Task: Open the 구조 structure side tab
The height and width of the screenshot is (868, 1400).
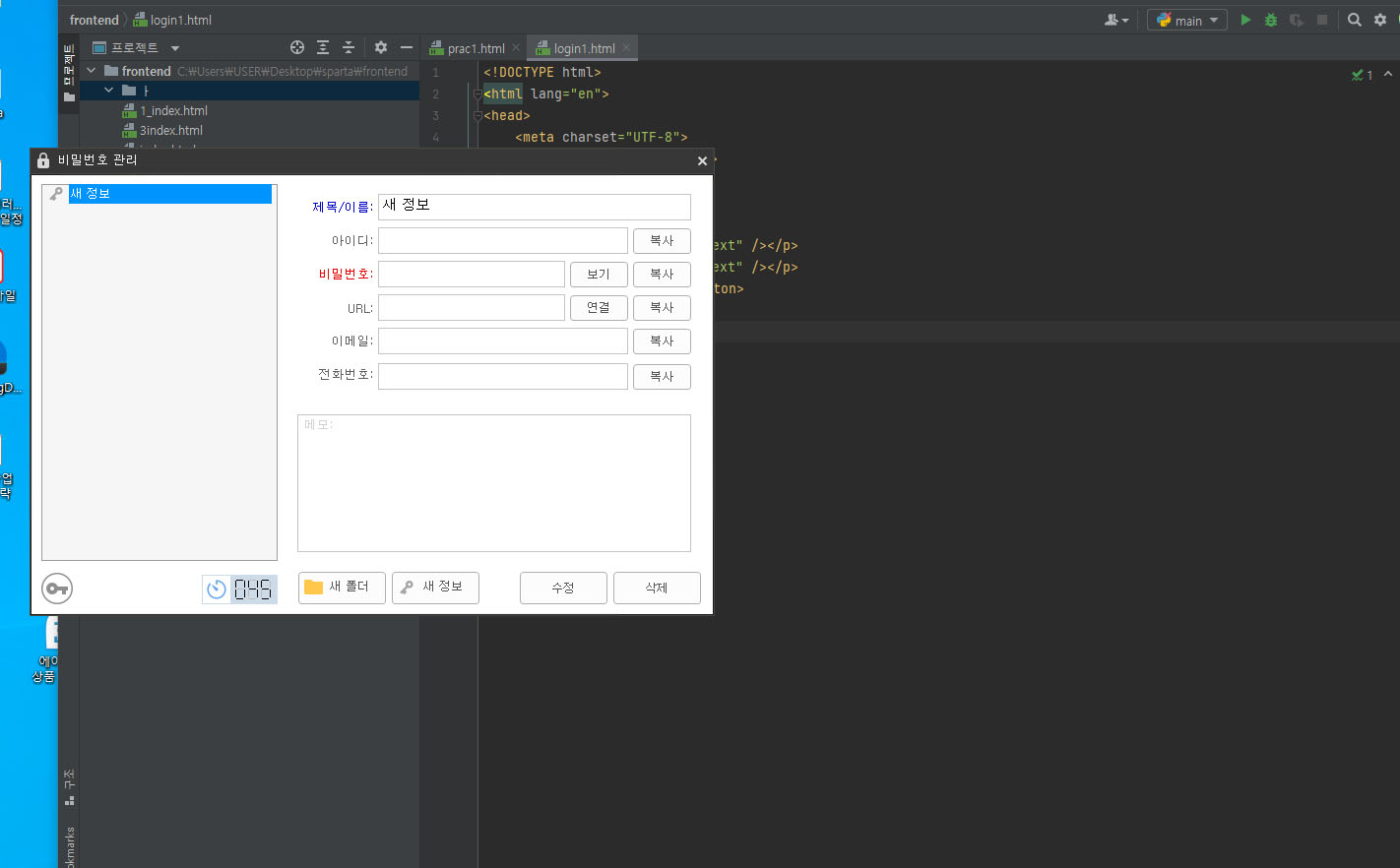Action: pyautogui.click(x=69, y=787)
